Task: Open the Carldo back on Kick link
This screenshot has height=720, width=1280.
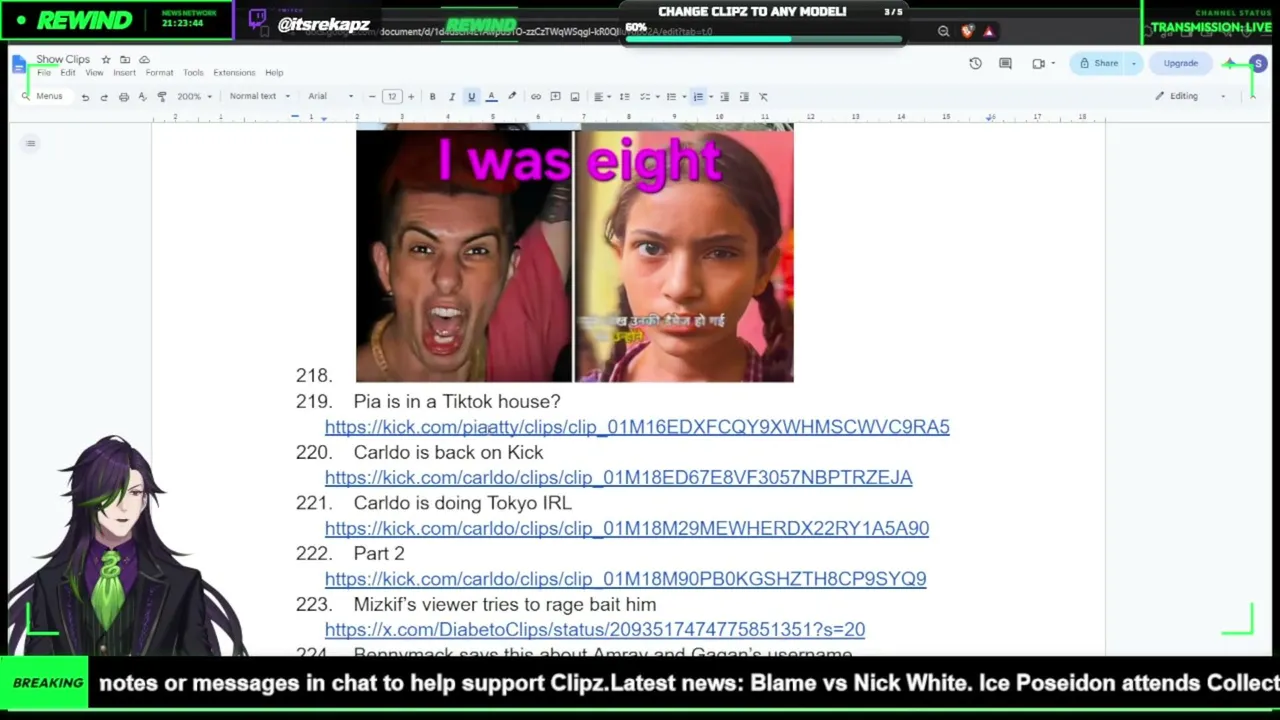Action: [x=618, y=477]
